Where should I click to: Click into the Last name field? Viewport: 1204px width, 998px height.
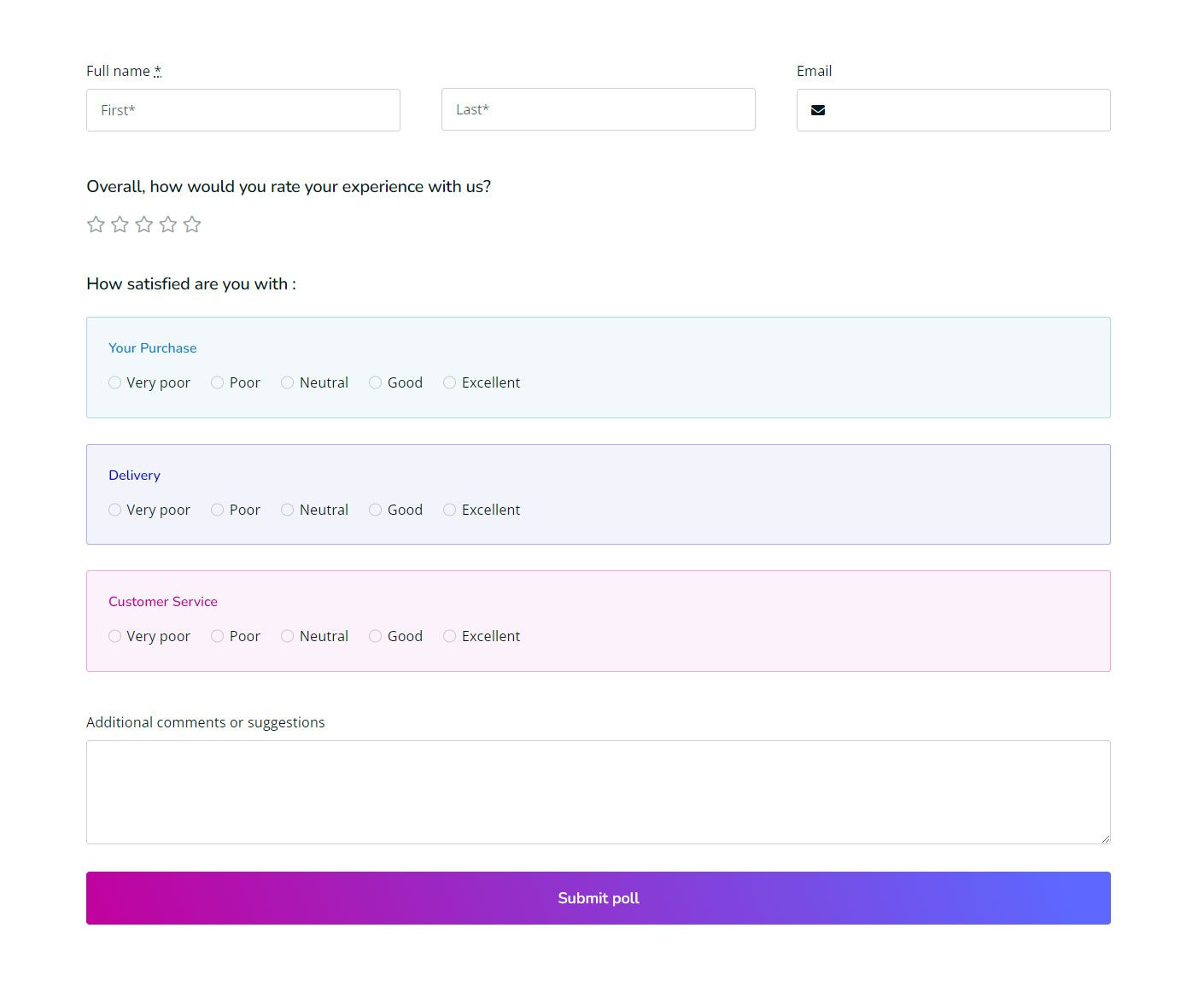pos(599,109)
